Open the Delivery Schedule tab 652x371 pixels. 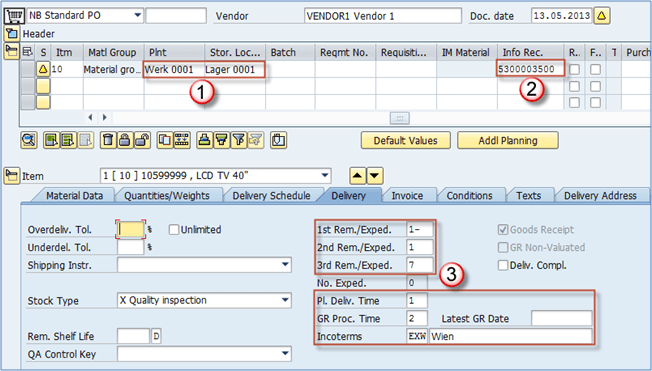point(271,195)
